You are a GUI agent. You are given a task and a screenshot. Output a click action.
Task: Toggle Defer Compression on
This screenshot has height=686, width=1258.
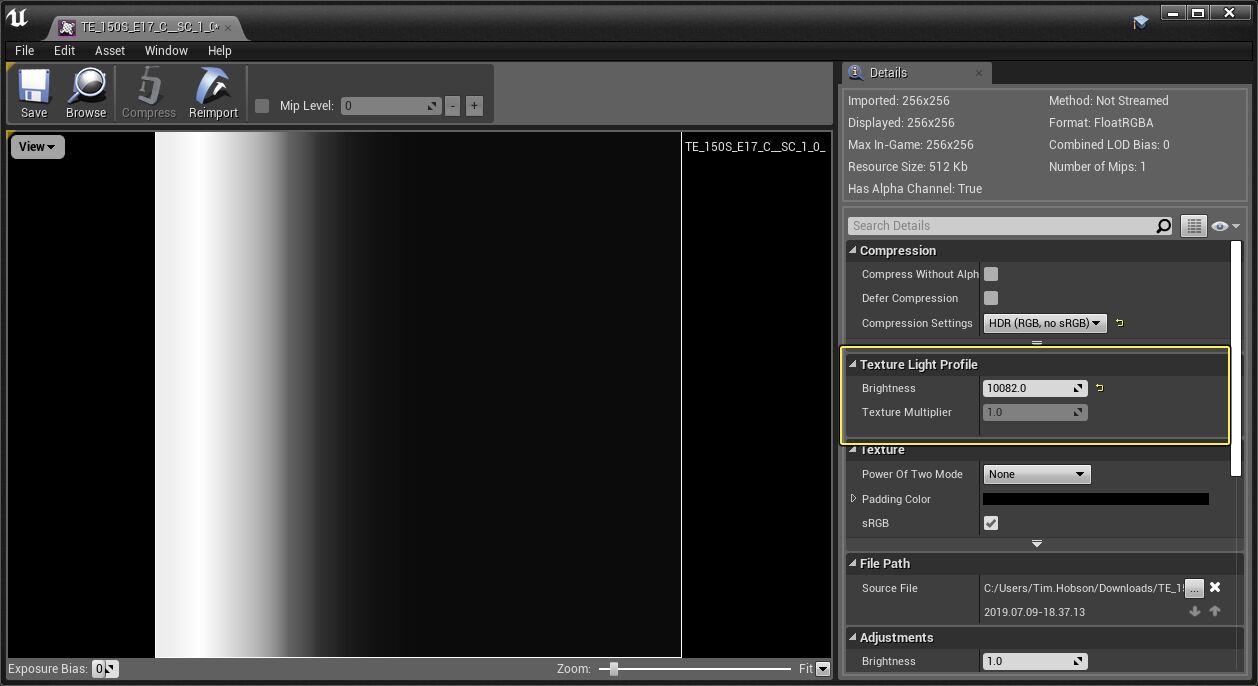(x=990, y=297)
